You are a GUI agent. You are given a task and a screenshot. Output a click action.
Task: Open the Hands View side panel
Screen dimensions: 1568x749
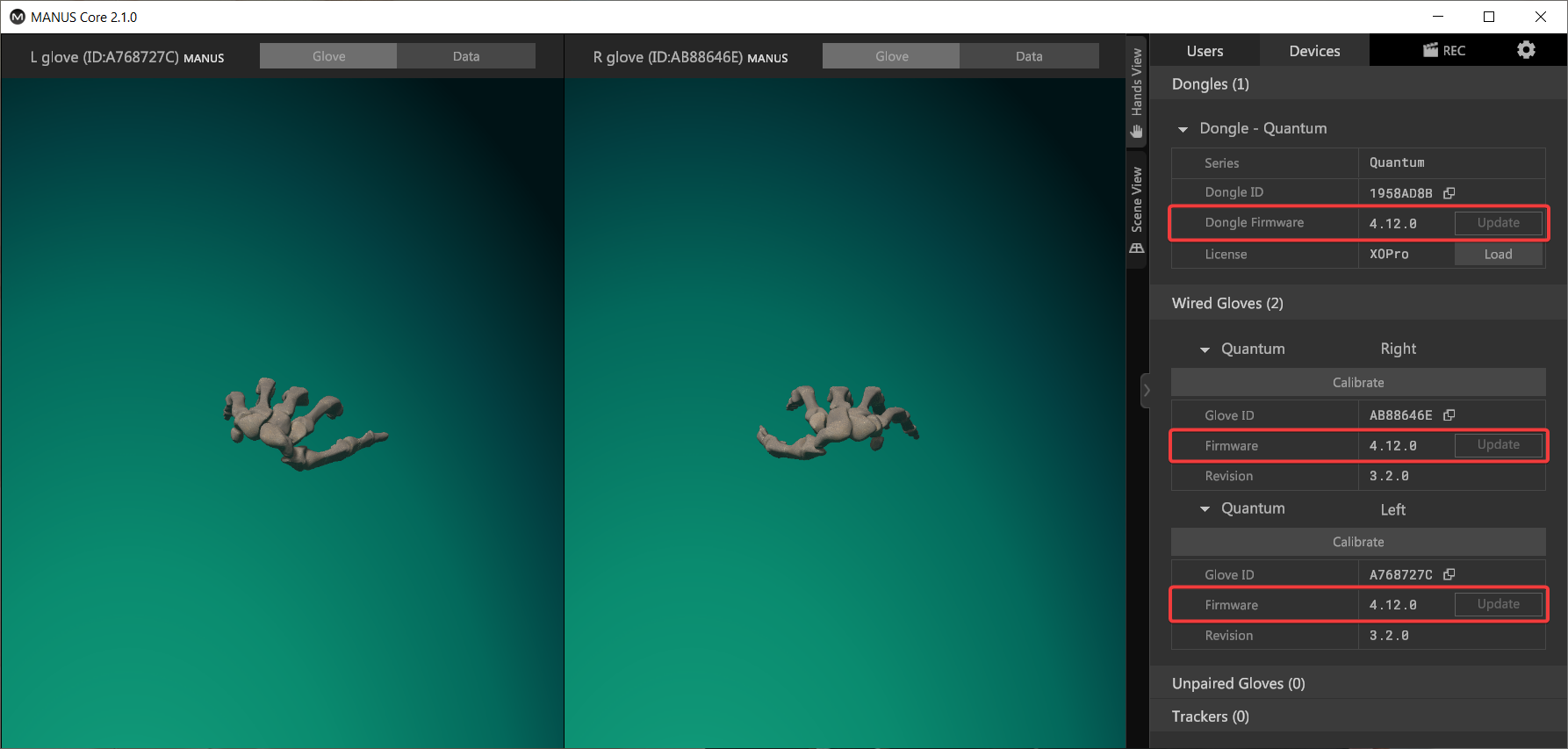(1137, 93)
